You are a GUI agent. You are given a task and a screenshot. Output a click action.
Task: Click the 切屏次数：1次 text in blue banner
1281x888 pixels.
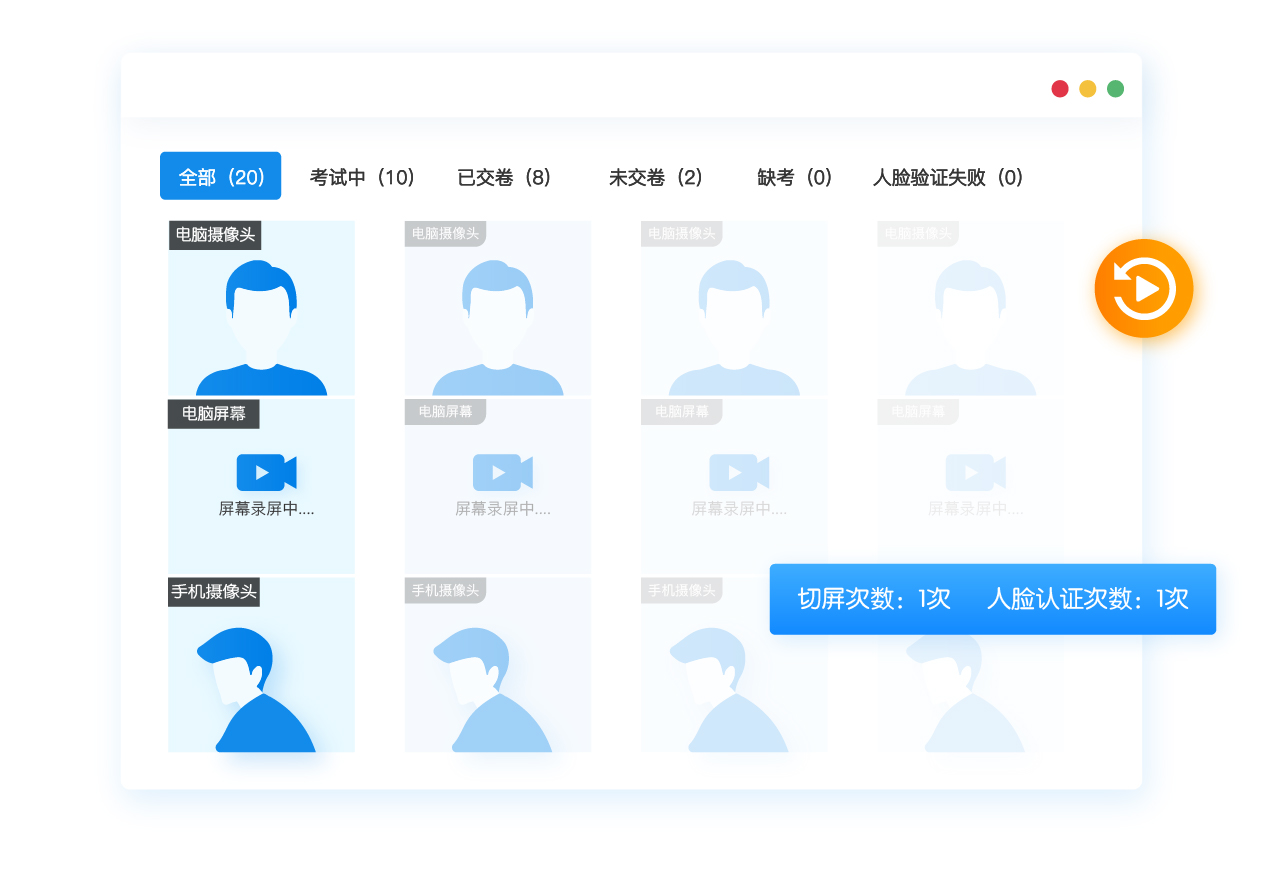[x=873, y=599]
